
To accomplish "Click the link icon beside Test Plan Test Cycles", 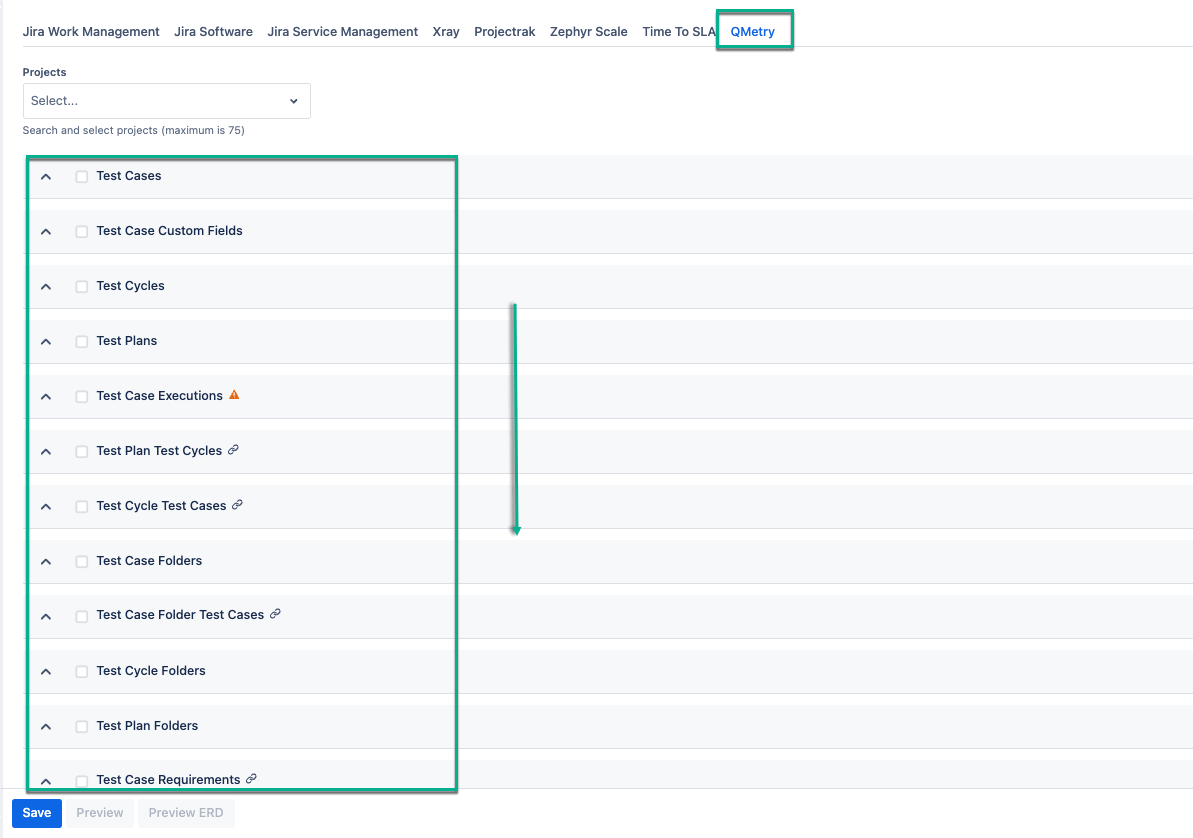I will click(x=232, y=450).
